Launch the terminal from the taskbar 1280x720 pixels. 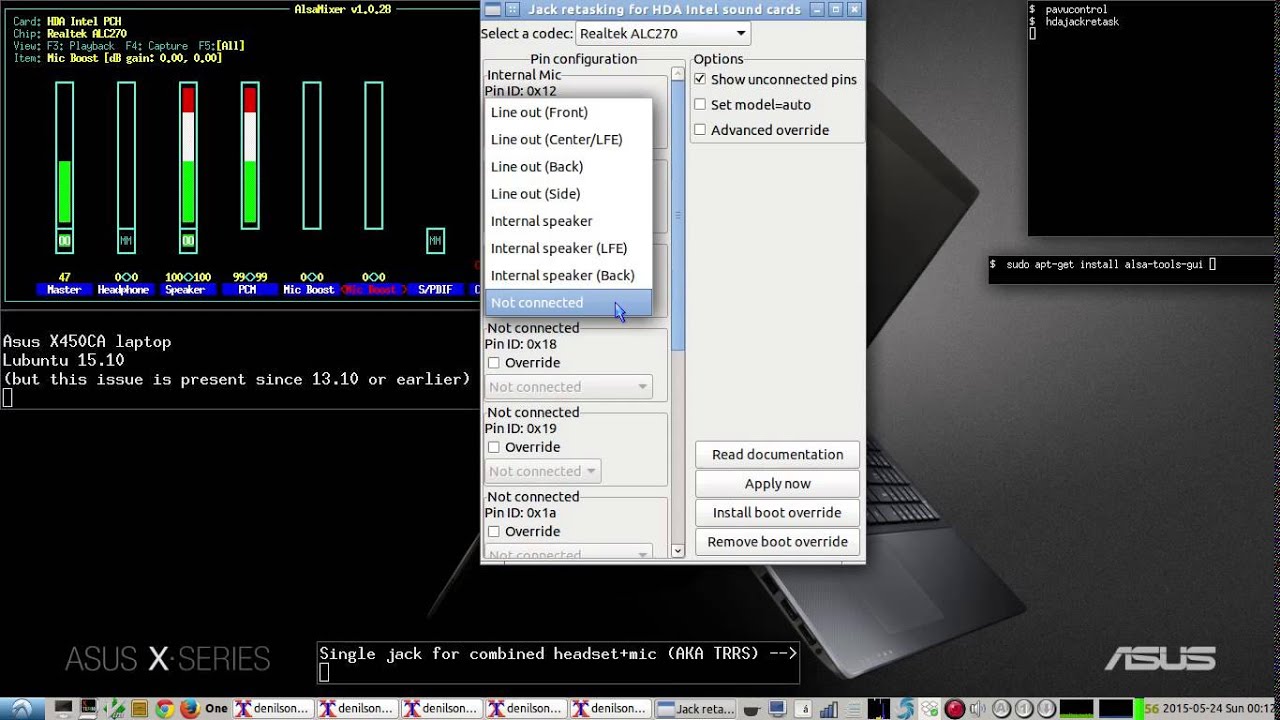pyautogui.click(x=88, y=708)
